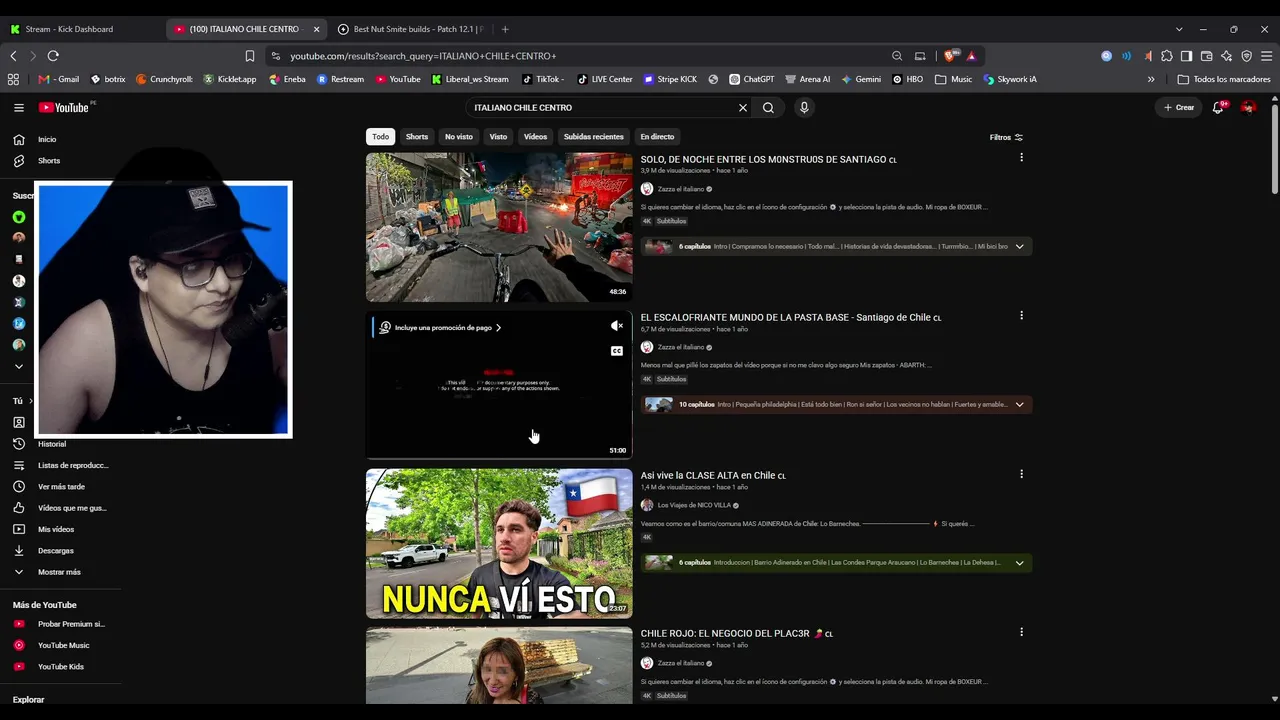Open the title Asi vive la CLASE ALTA en Chile
The width and height of the screenshot is (1280, 720).
pos(713,476)
